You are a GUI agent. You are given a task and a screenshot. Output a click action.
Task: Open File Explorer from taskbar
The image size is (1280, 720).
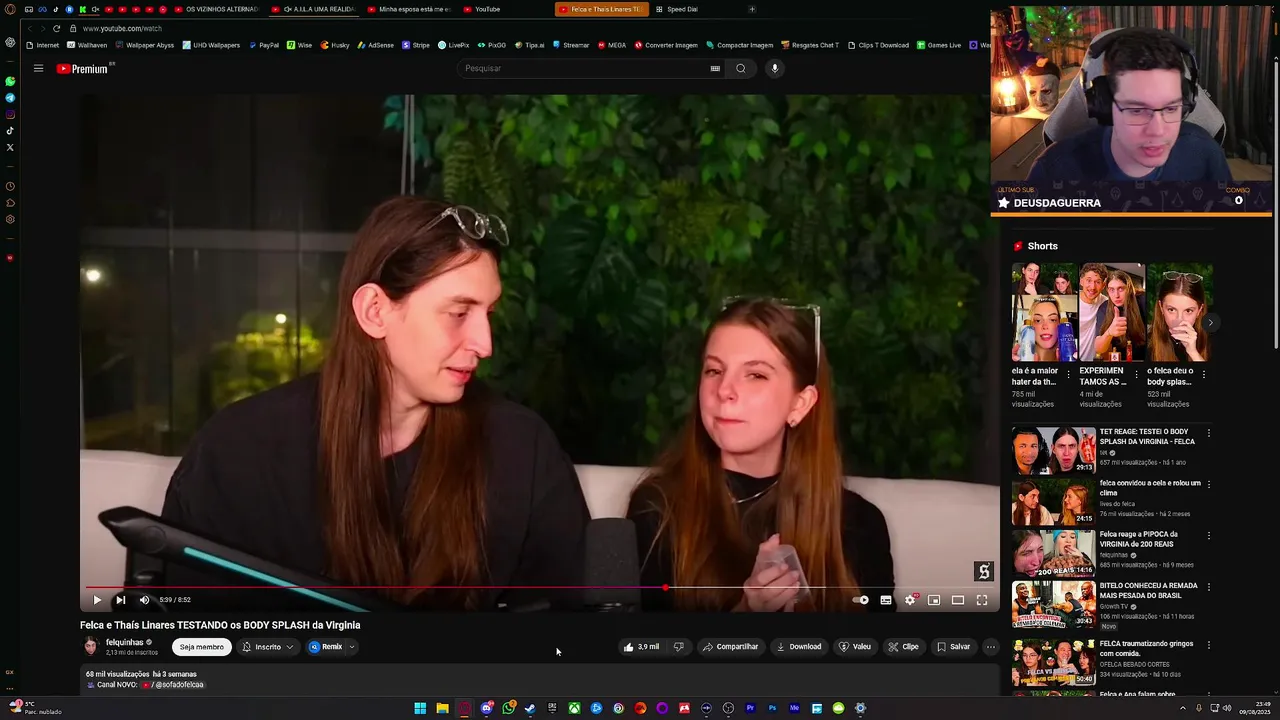(x=442, y=709)
